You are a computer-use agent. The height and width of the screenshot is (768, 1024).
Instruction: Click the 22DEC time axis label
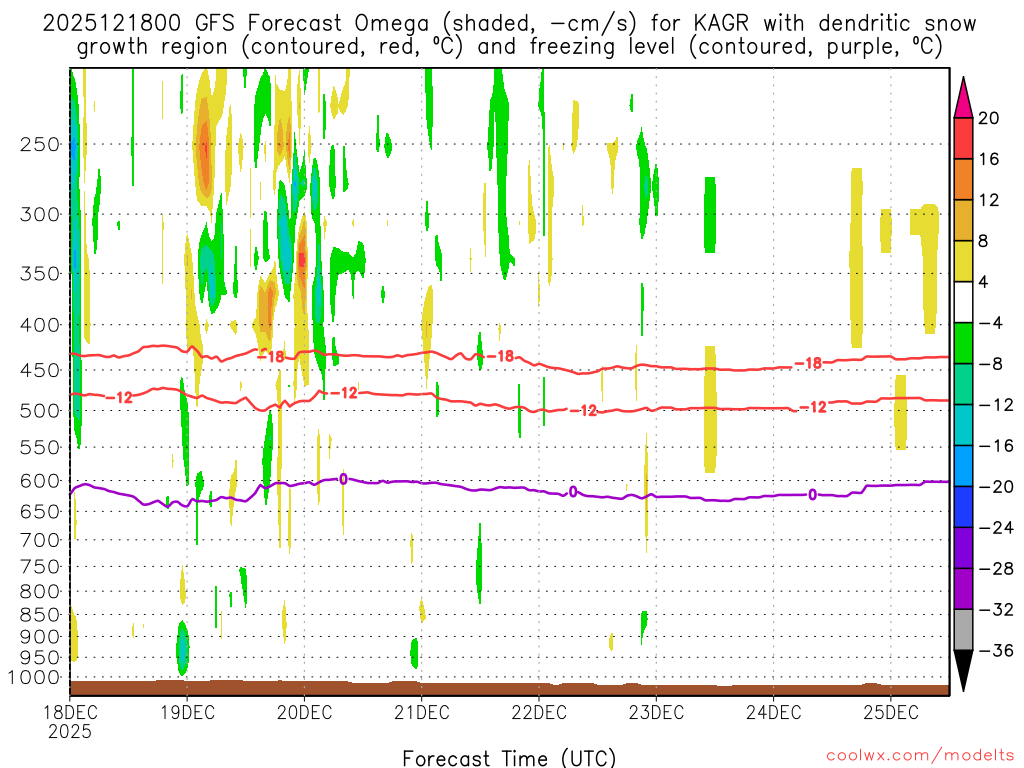point(539,712)
